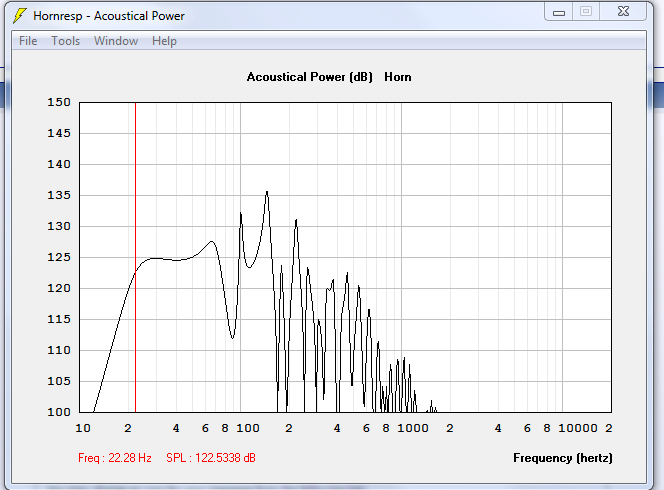
Task: Click the 150 value on the dB axis
Action: [58, 102]
